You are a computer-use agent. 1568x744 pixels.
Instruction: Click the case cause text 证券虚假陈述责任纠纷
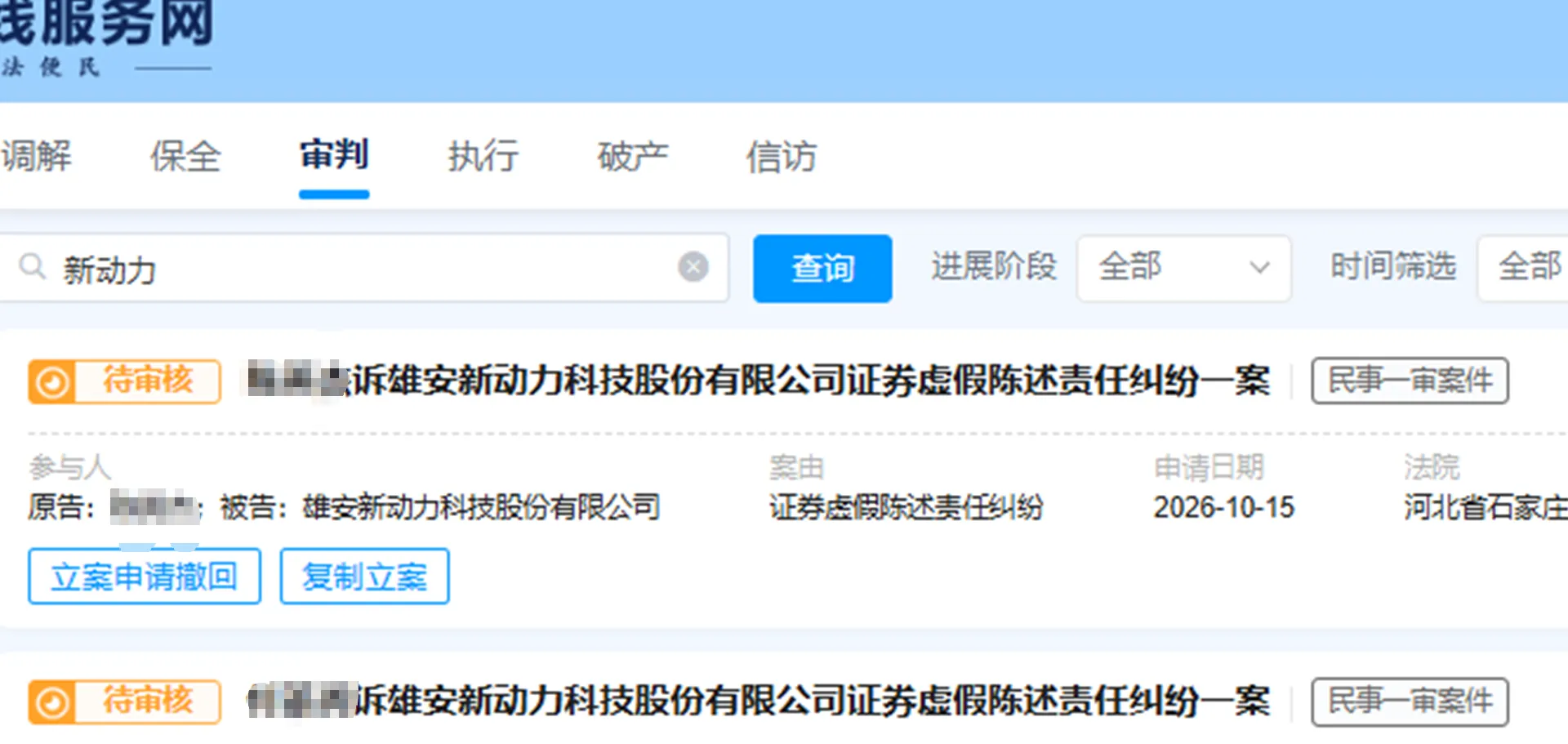click(906, 508)
